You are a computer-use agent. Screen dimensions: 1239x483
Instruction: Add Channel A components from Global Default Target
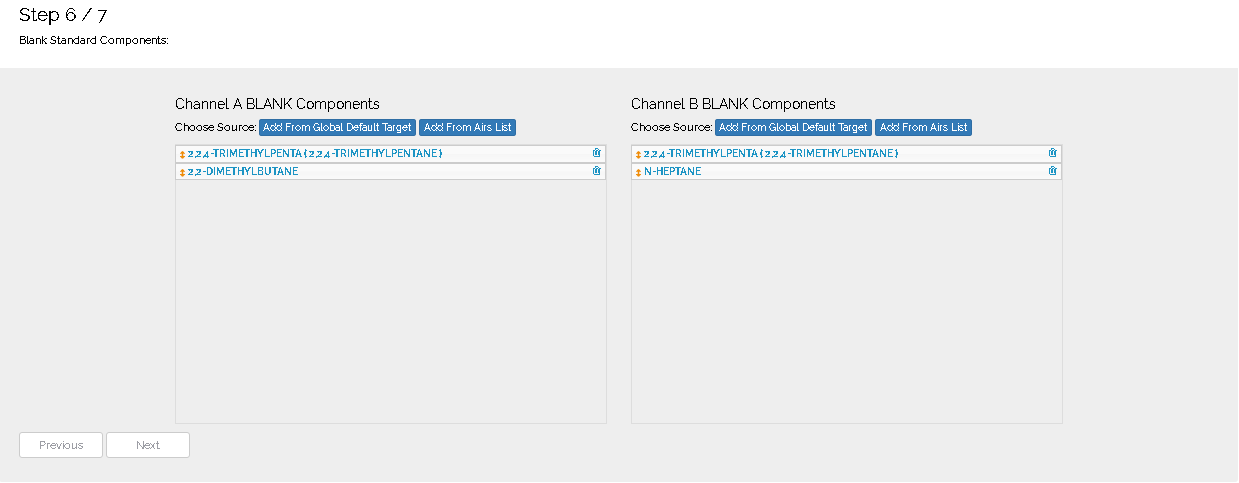pos(337,128)
